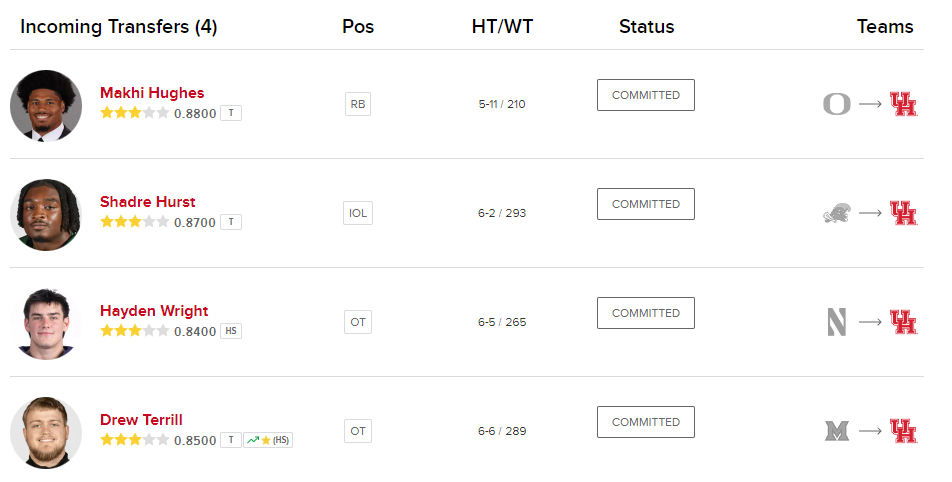Click Marshall logo in Drew Terrill row
The height and width of the screenshot is (482, 952).
click(837, 431)
